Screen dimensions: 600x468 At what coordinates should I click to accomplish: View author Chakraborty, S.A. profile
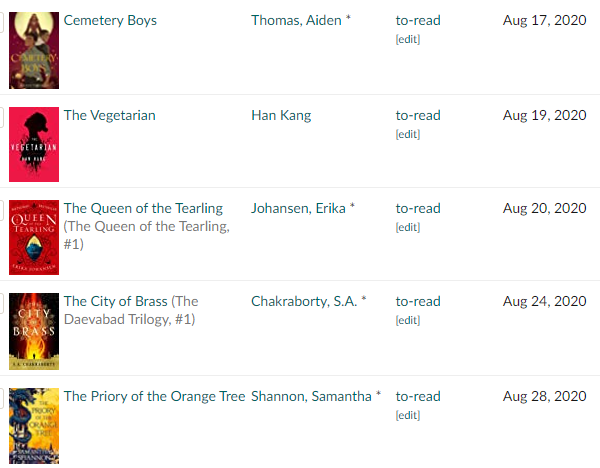coord(305,301)
